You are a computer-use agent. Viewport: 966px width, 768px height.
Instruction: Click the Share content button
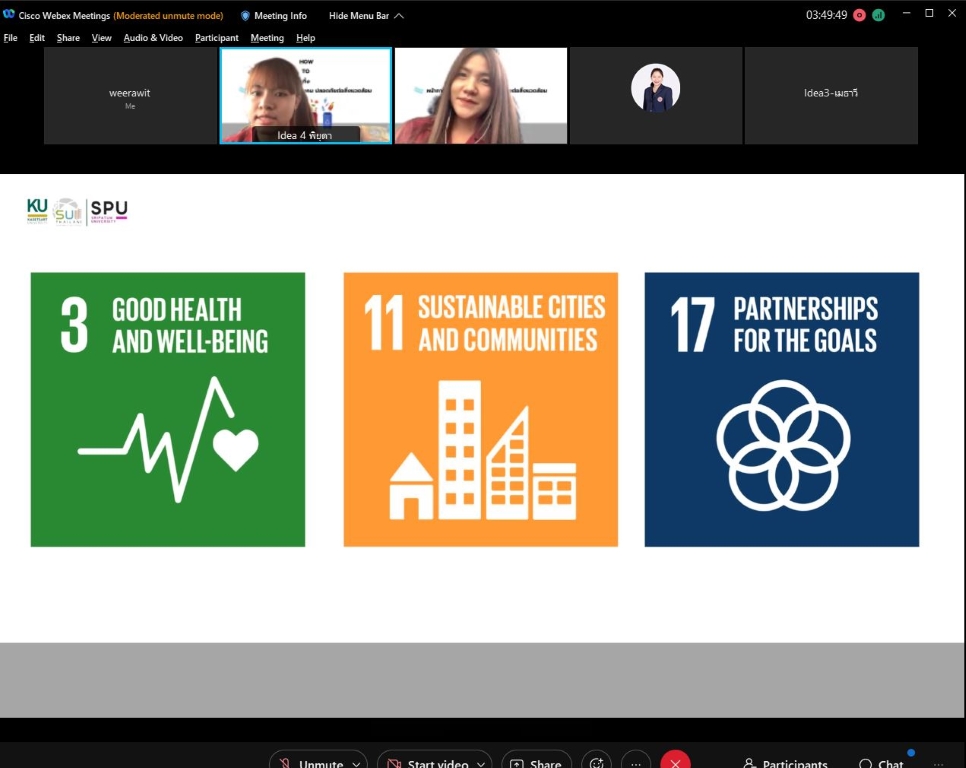536,763
